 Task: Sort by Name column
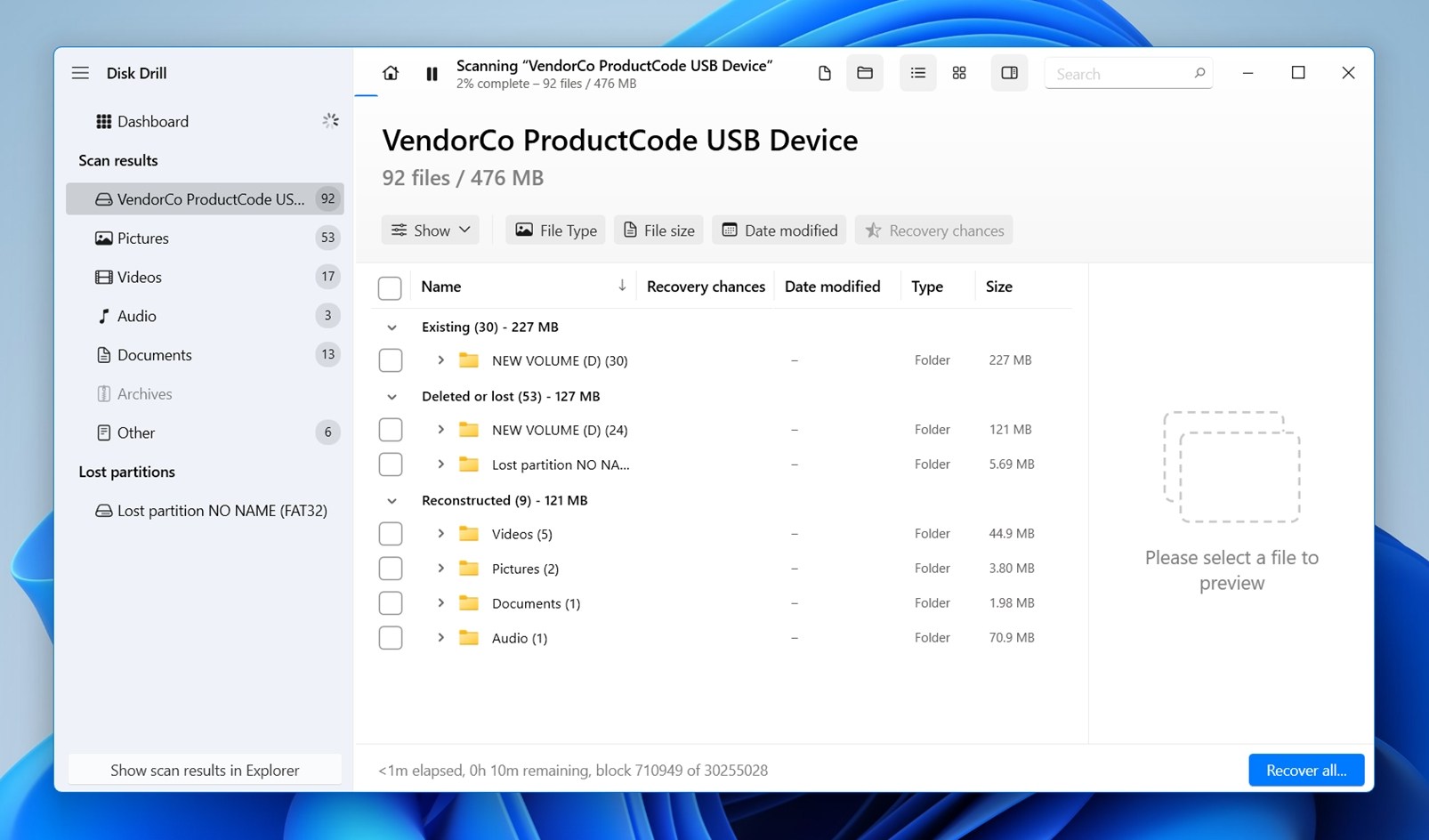click(x=441, y=287)
